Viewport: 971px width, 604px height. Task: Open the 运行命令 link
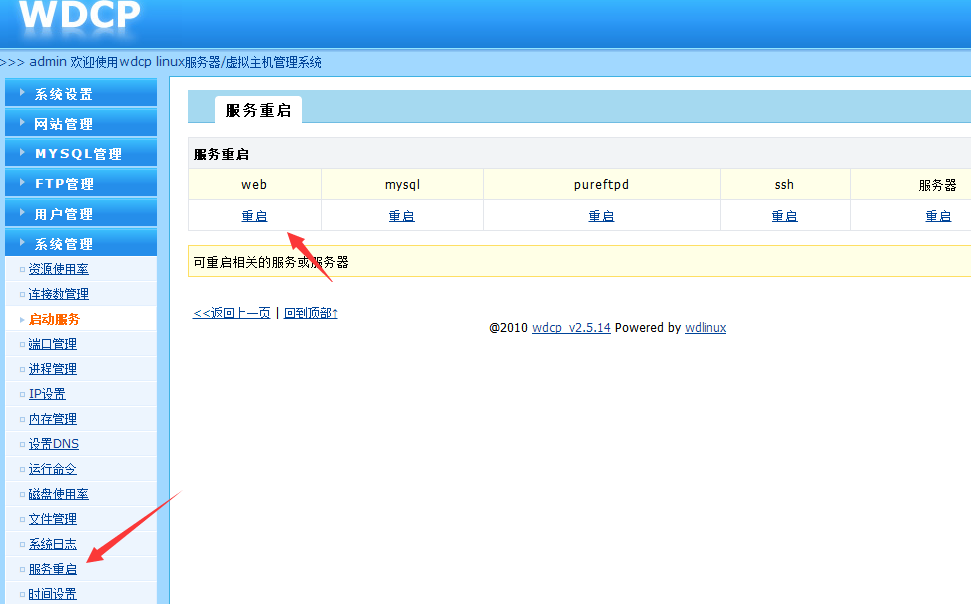coord(53,469)
